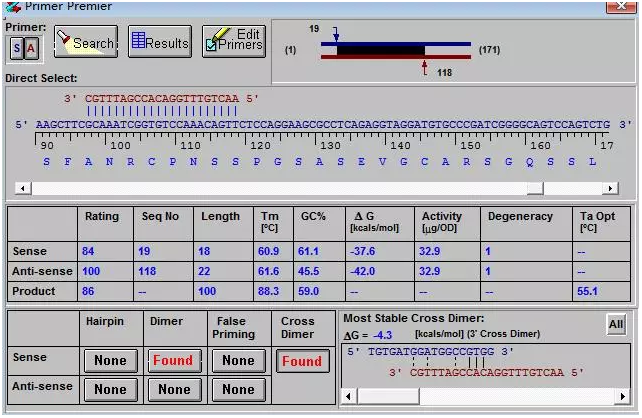Click the Primer Premier app icon in title bar
Viewport: 642px width, 418px height.
point(12,6)
